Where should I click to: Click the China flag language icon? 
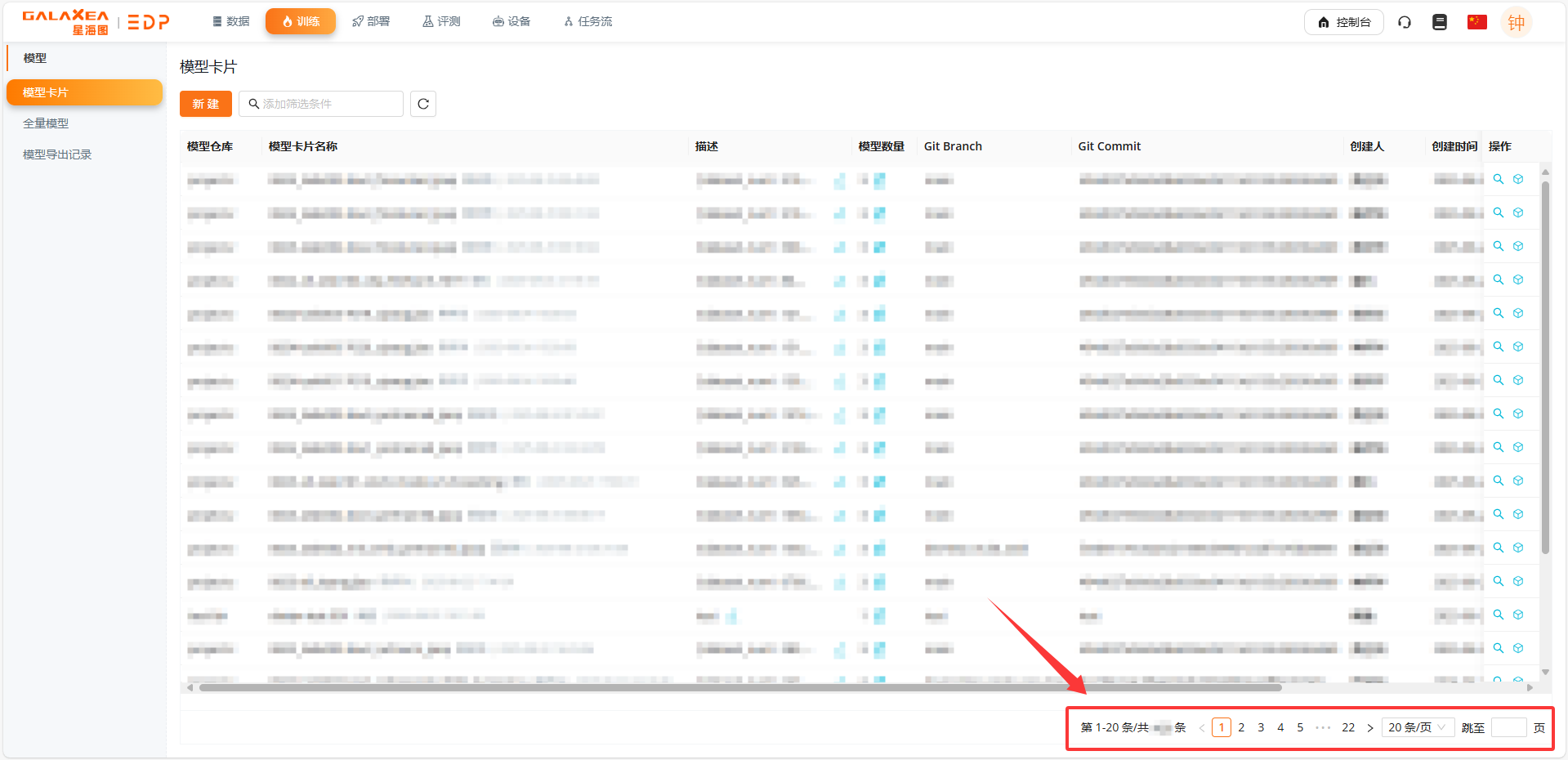(1476, 22)
